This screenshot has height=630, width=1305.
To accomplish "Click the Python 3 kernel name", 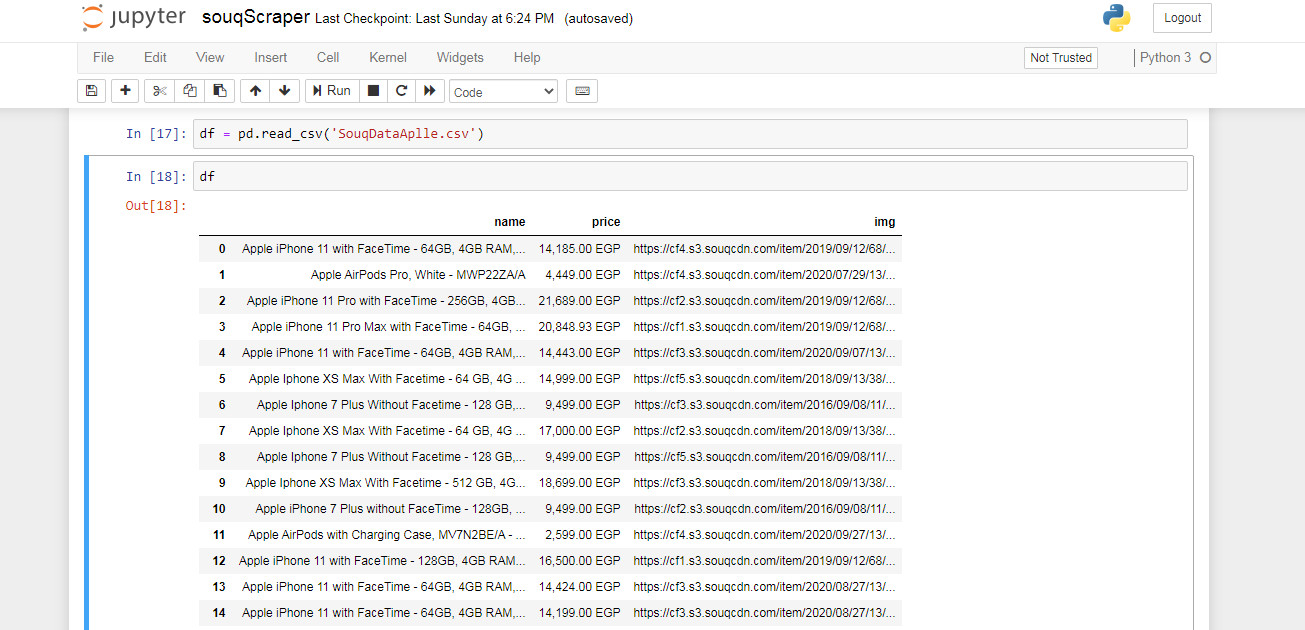I will pyautogui.click(x=1166, y=58).
